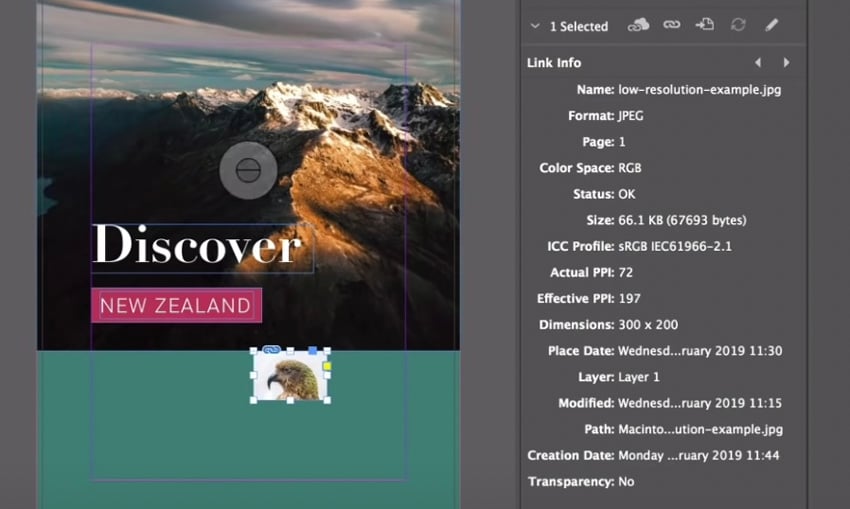Click the Update Link refresh icon
The height and width of the screenshot is (509, 850).
click(x=738, y=25)
